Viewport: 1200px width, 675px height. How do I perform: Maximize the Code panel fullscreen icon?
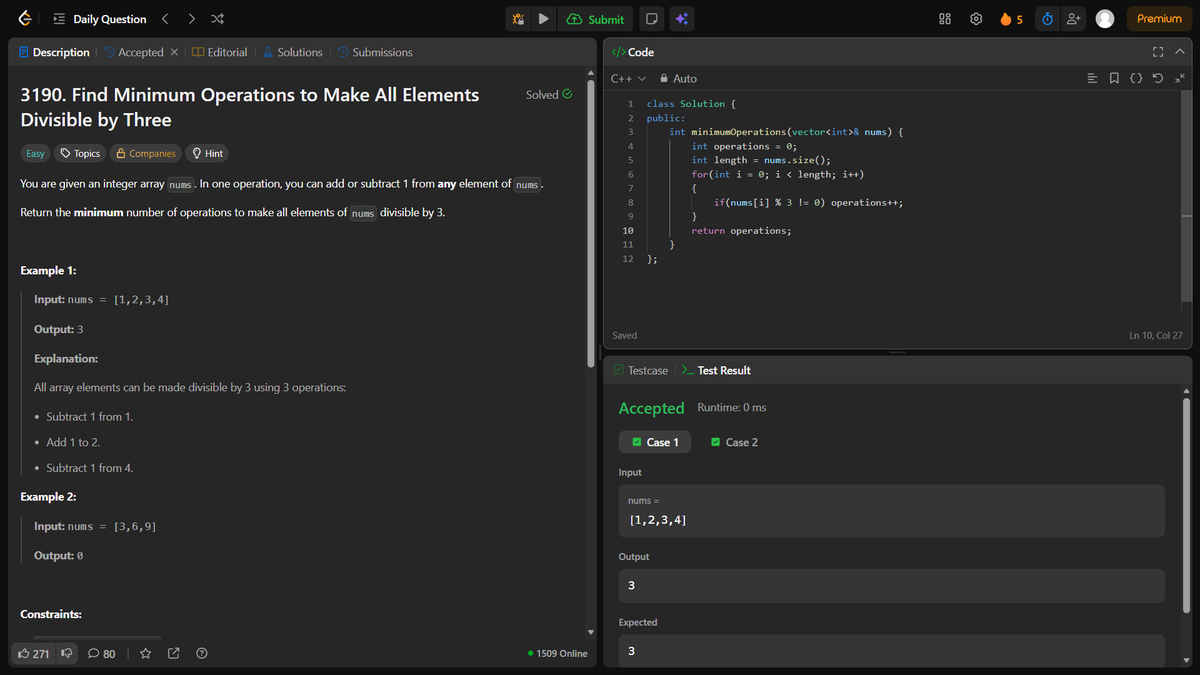pos(1158,52)
